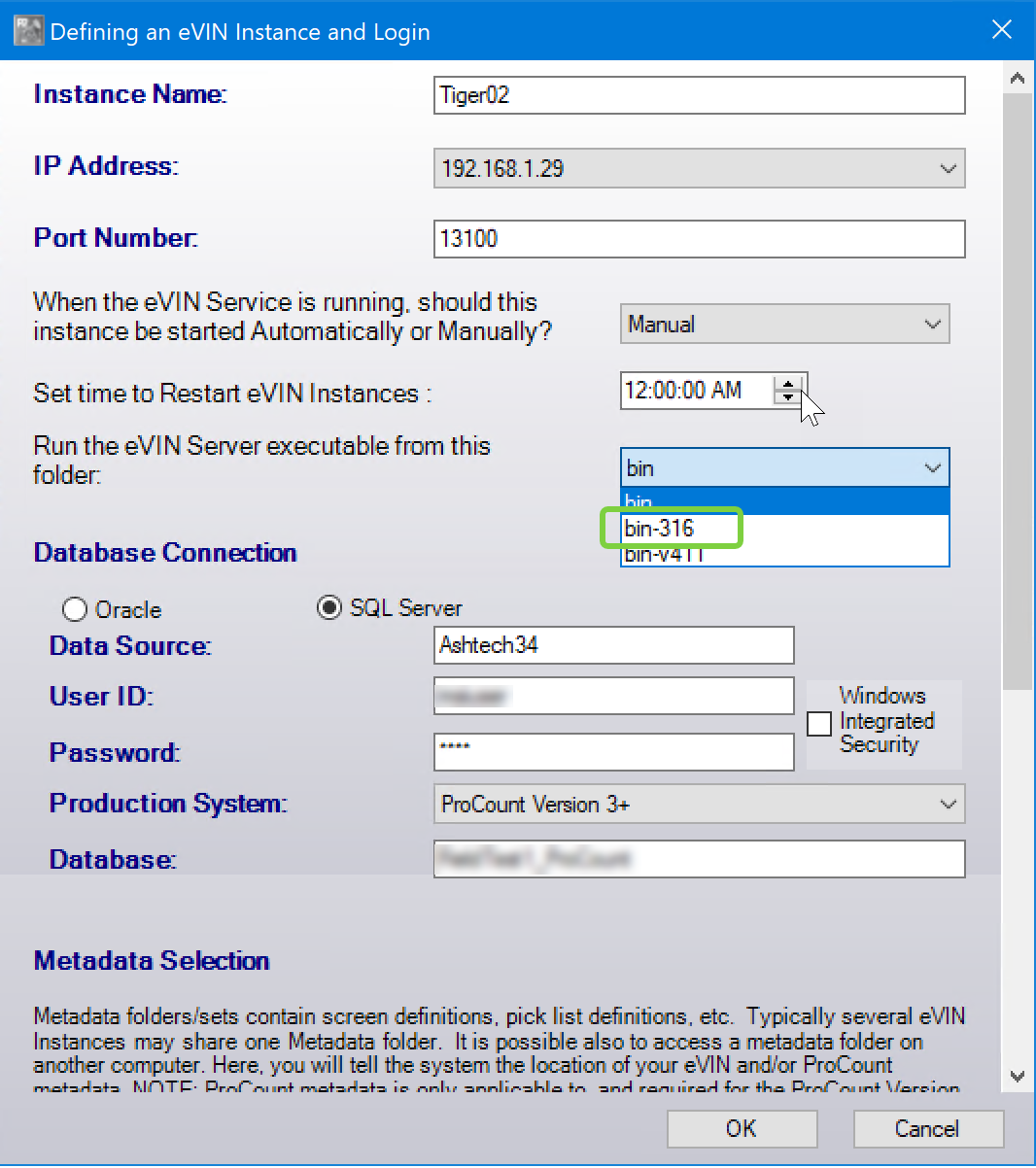
Task: Expand the Production System dropdown
Action: pyautogui.click(x=948, y=805)
